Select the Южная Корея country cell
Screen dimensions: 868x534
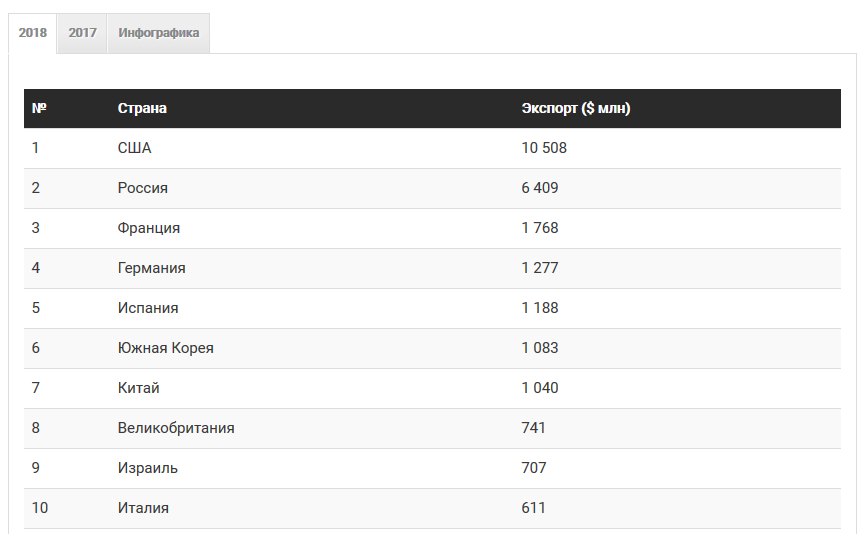click(x=166, y=348)
